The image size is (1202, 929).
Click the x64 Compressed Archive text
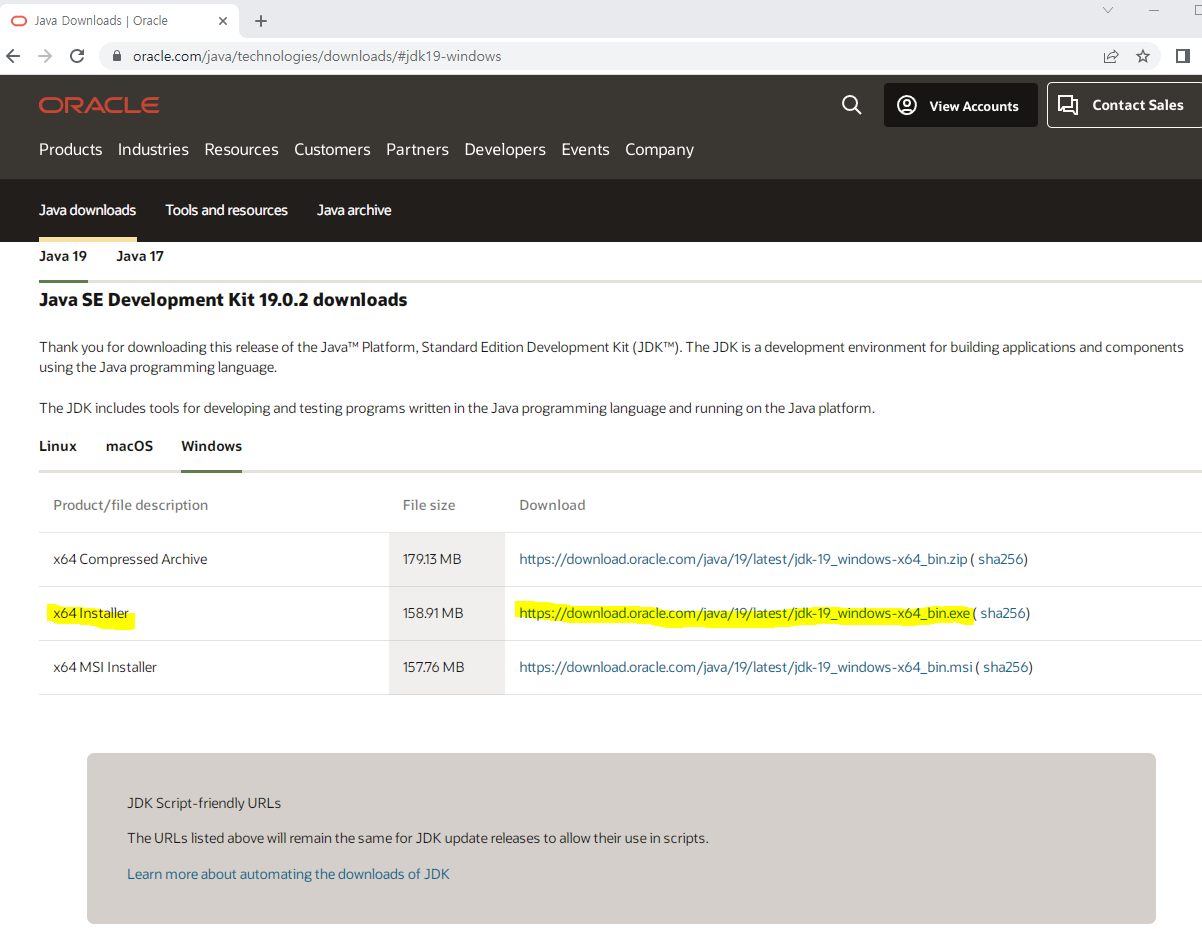tap(130, 559)
